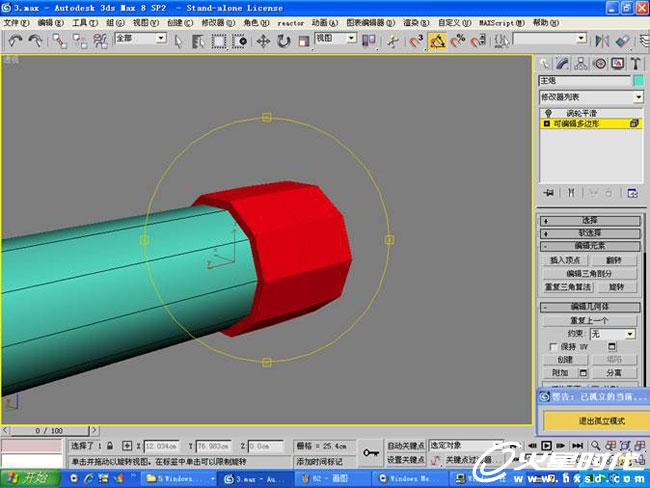Viewport: 650px width, 488px height.
Task: Toggle the Percent Snap icon
Action: [x=458, y=41]
